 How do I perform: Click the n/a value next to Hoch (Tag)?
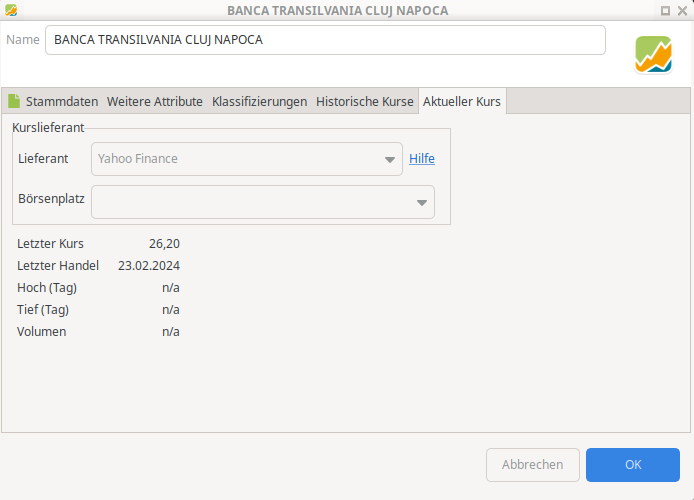coord(171,288)
